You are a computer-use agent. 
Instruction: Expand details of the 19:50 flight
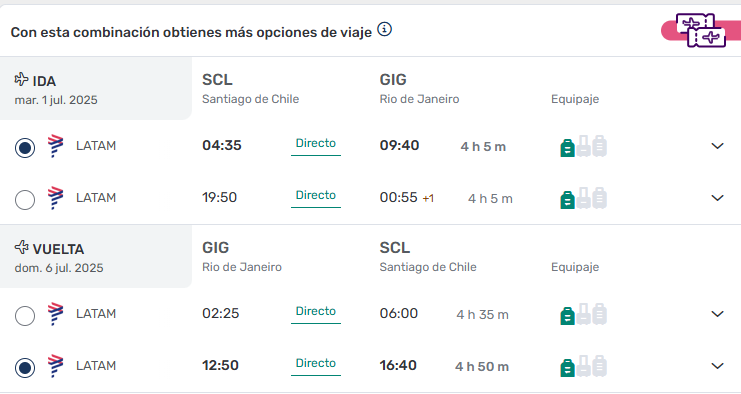717,198
